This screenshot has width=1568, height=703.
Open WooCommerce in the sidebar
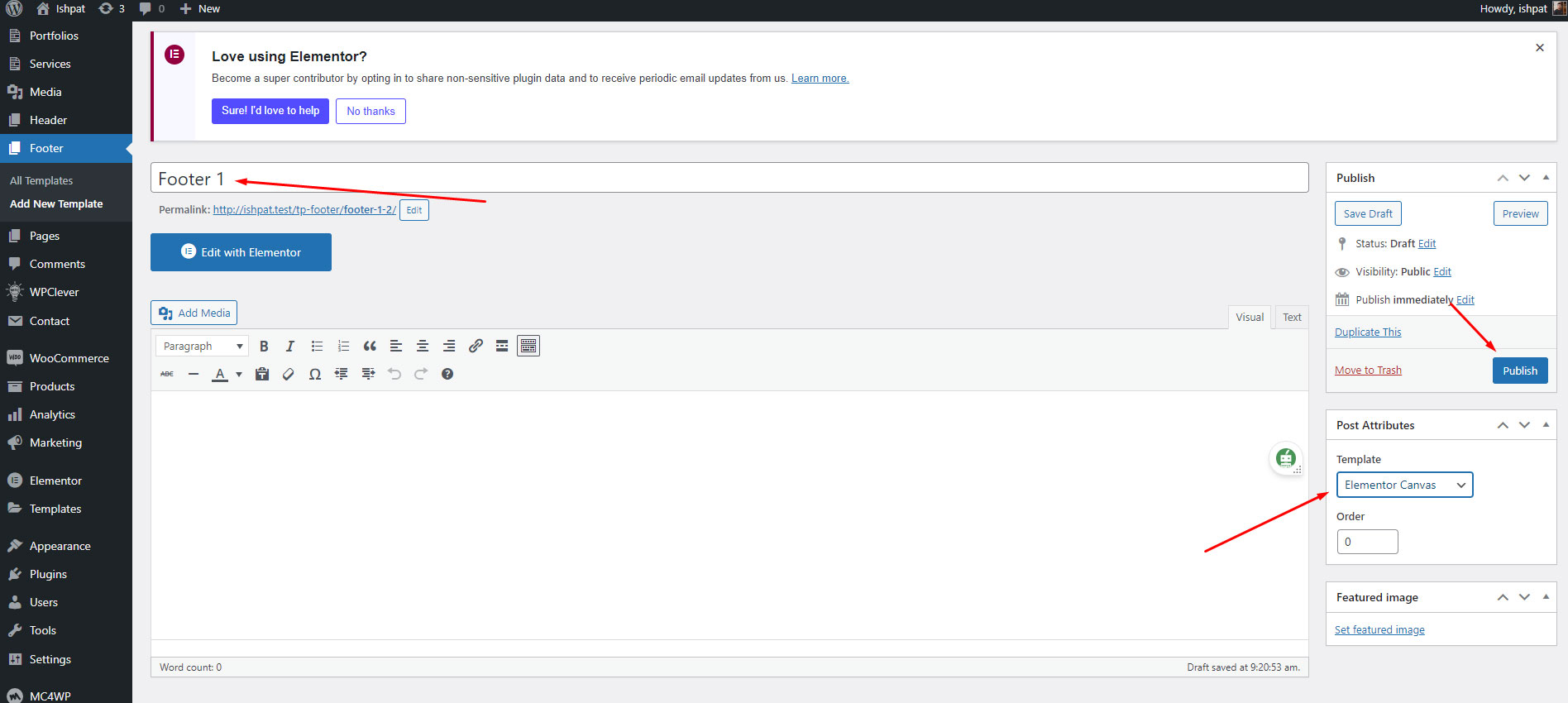(x=66, y=358)
